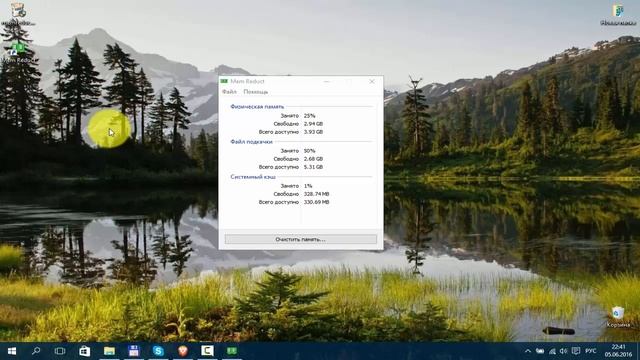Image resolution: width=640 pixels, height=360 pixels.
Task: Open Camtasia icon on the taskbar
Action: coord(207,351)
